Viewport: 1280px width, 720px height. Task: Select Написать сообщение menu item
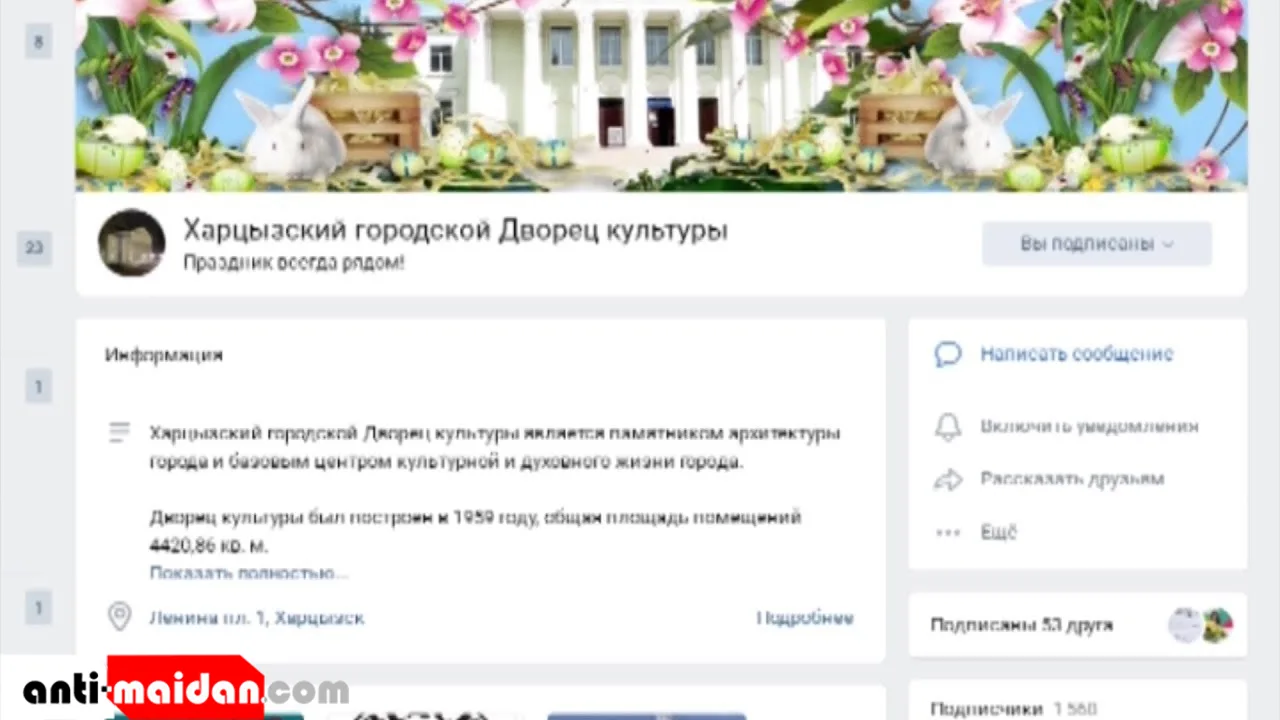1076,354
